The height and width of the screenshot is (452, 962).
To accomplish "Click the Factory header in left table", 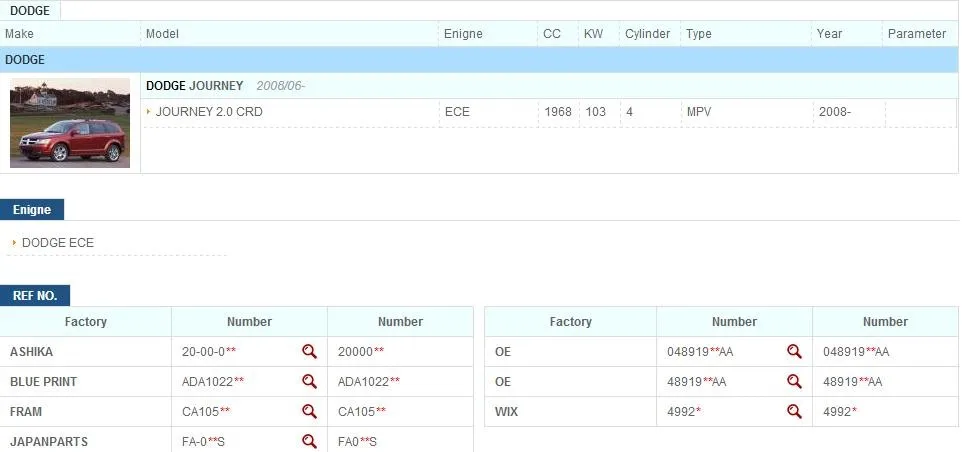I will point(85,322).
